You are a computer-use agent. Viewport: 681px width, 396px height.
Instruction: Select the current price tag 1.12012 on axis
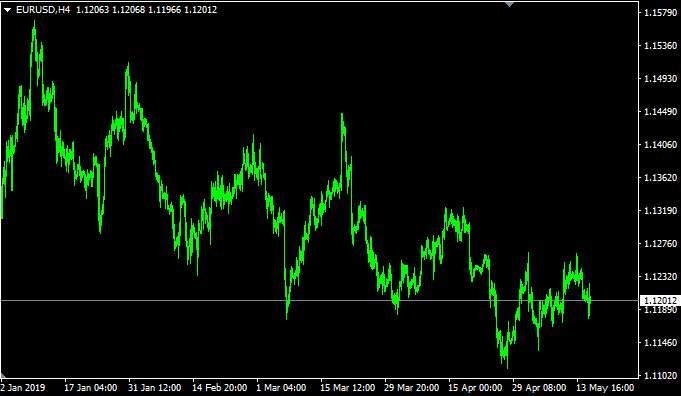661,300
